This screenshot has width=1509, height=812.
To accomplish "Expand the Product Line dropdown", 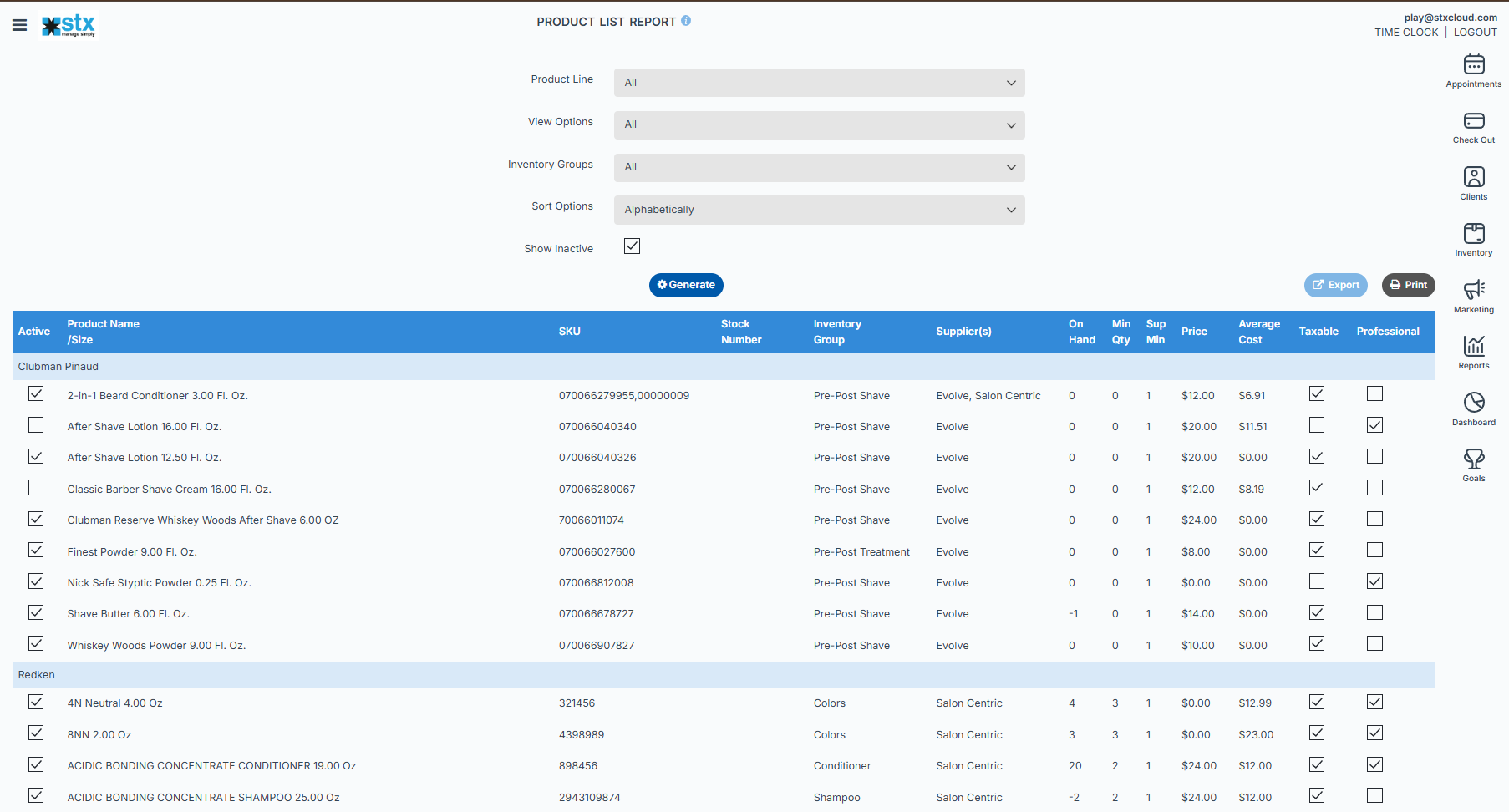I will [819, 83].
